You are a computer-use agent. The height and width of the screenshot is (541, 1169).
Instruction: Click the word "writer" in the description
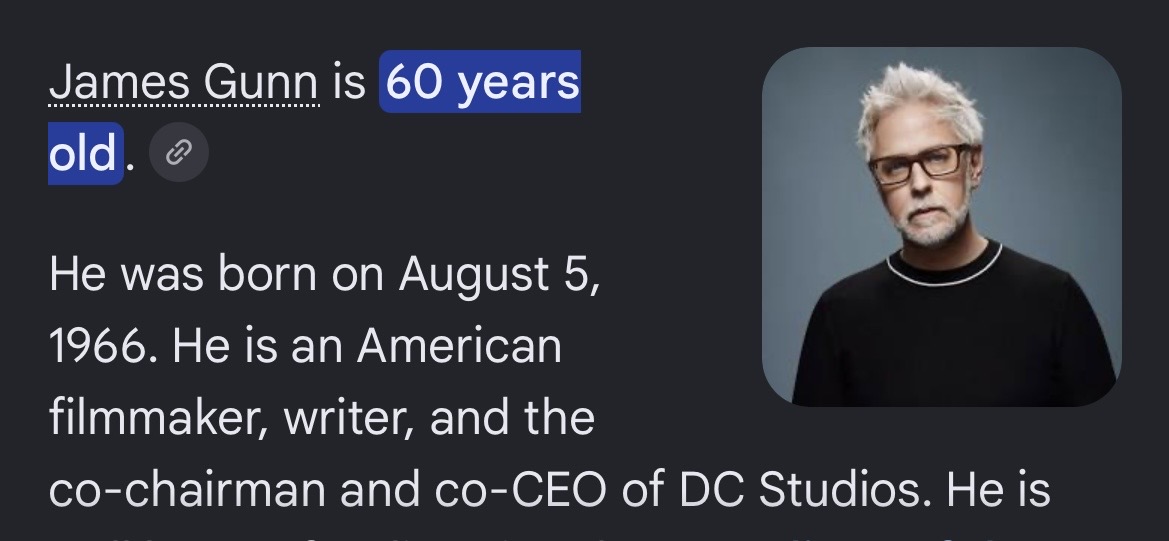(x=350, y=417)
